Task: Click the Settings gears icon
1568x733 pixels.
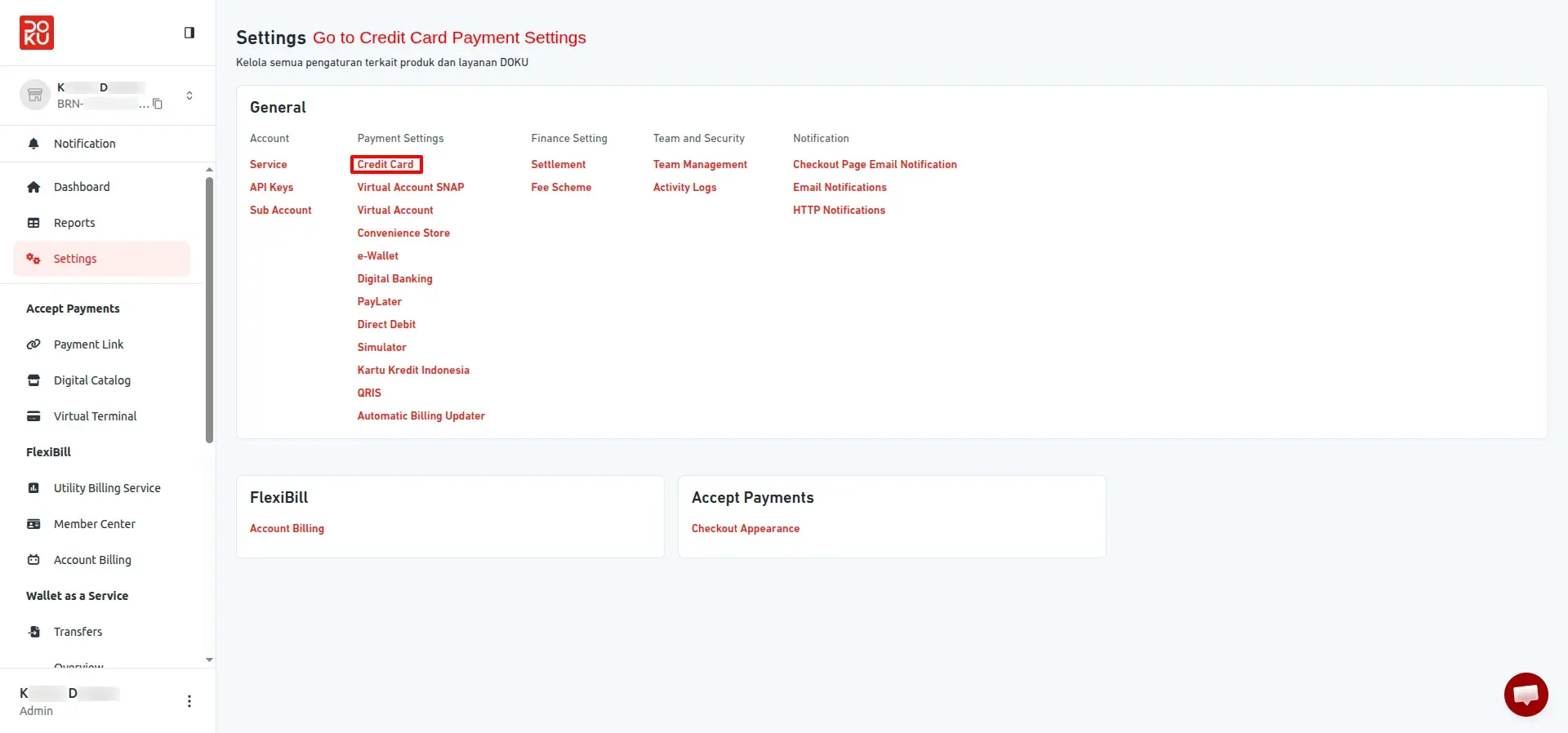Action: [33, 259]
